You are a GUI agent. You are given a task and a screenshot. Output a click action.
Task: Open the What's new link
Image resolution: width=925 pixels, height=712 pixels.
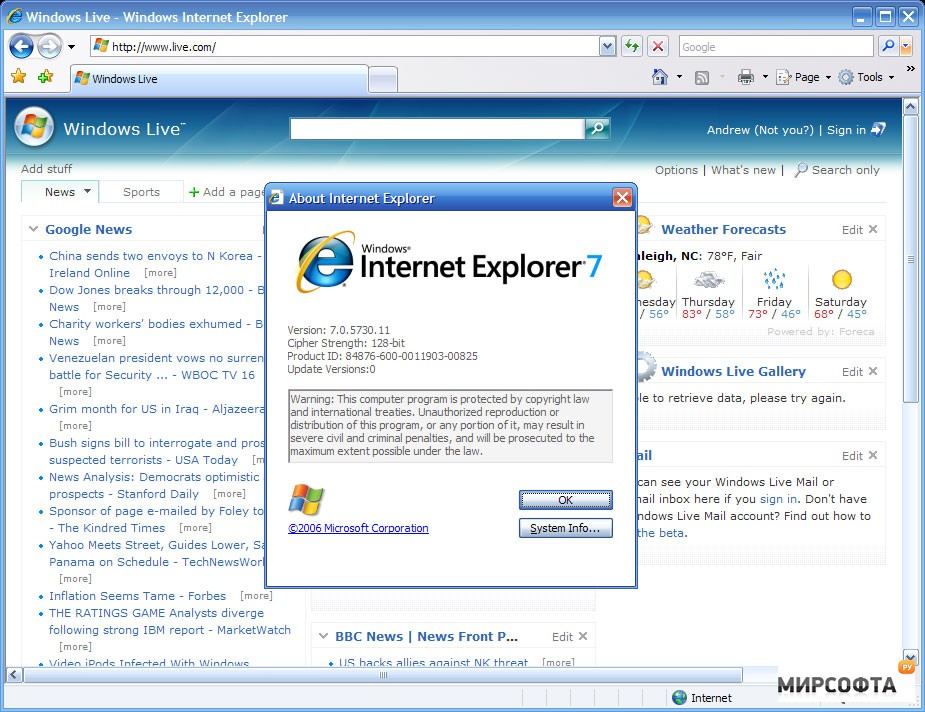pyautogui.click(x=743, y=170)
